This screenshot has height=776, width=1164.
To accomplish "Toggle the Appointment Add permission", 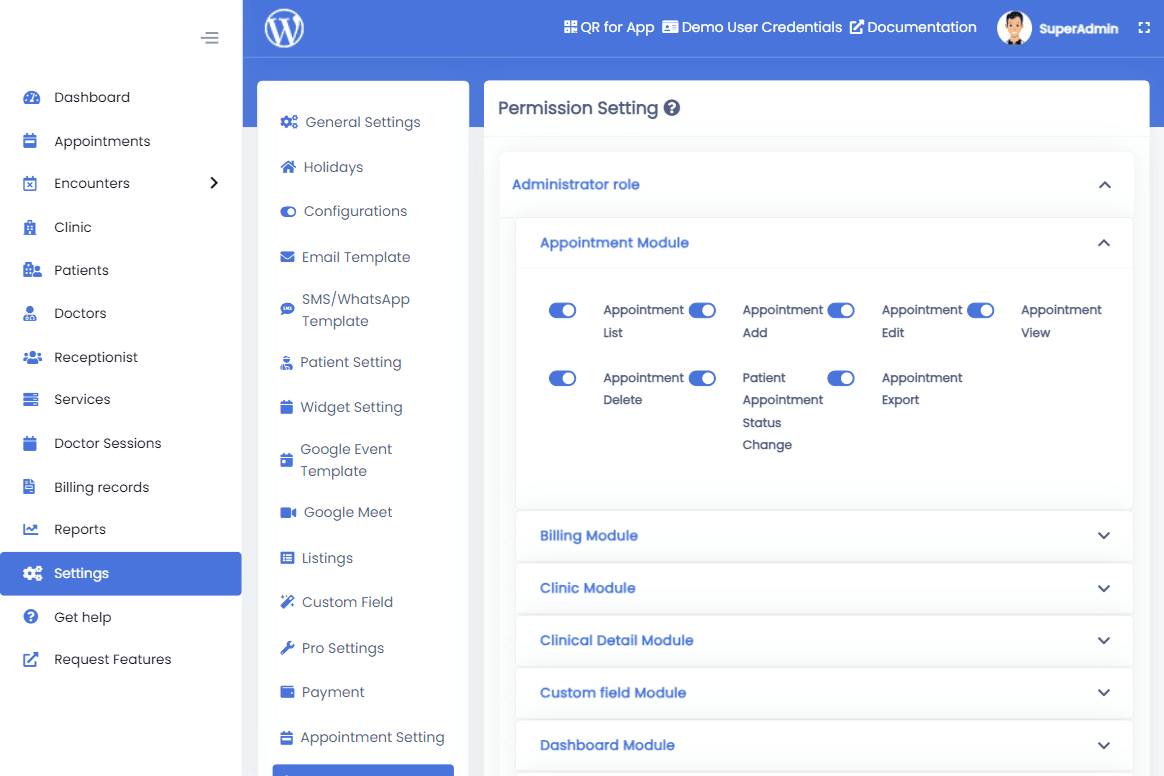I will (x=702, y=310).
